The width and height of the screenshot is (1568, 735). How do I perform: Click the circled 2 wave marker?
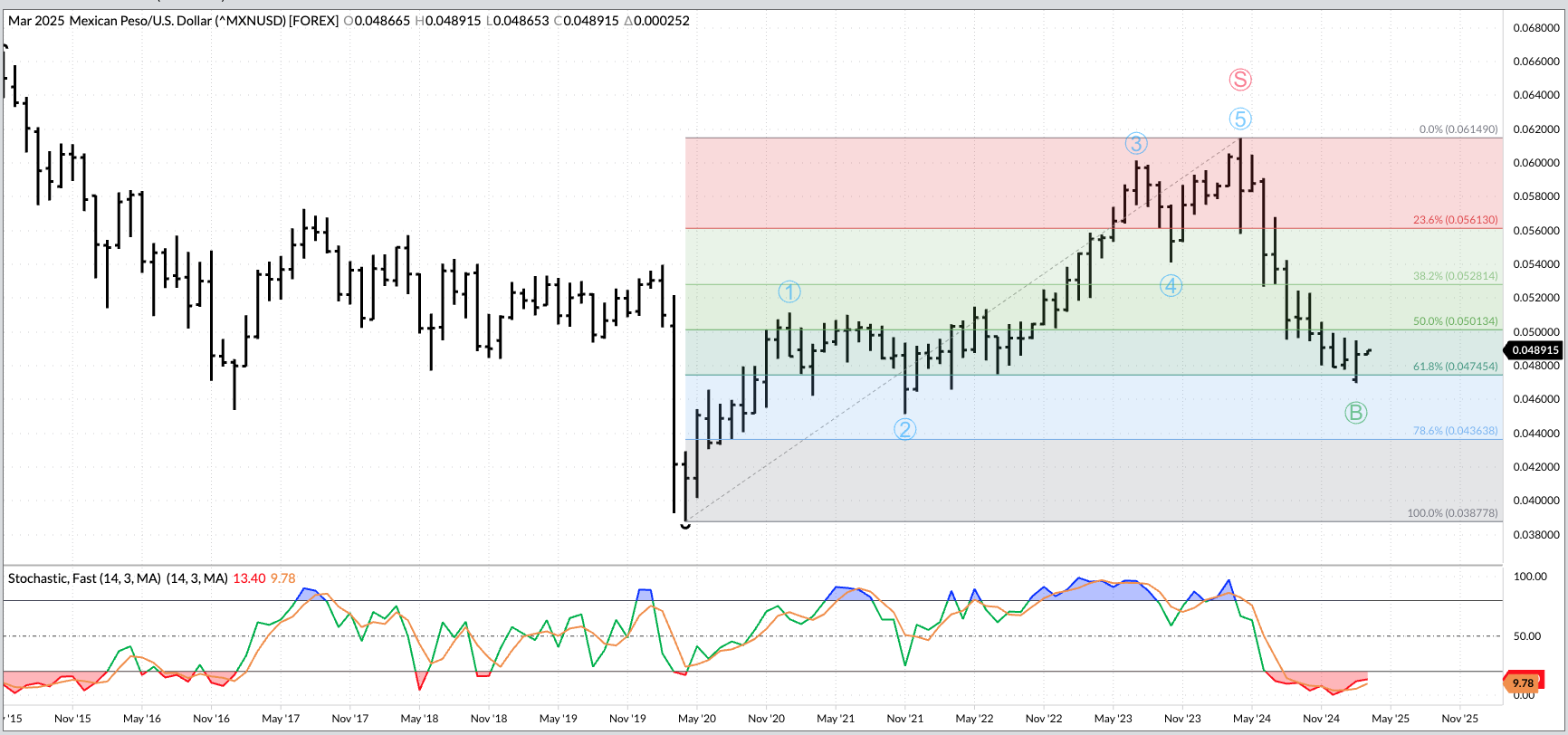(x=904, y=429)
